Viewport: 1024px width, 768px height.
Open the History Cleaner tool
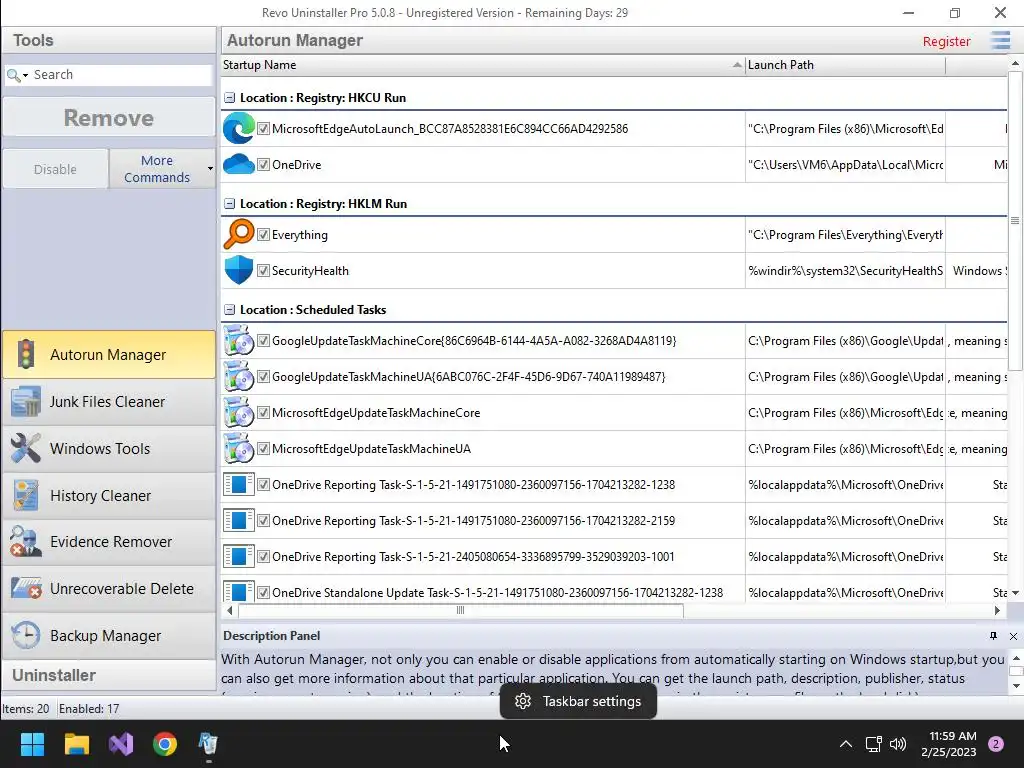point(108,496)
